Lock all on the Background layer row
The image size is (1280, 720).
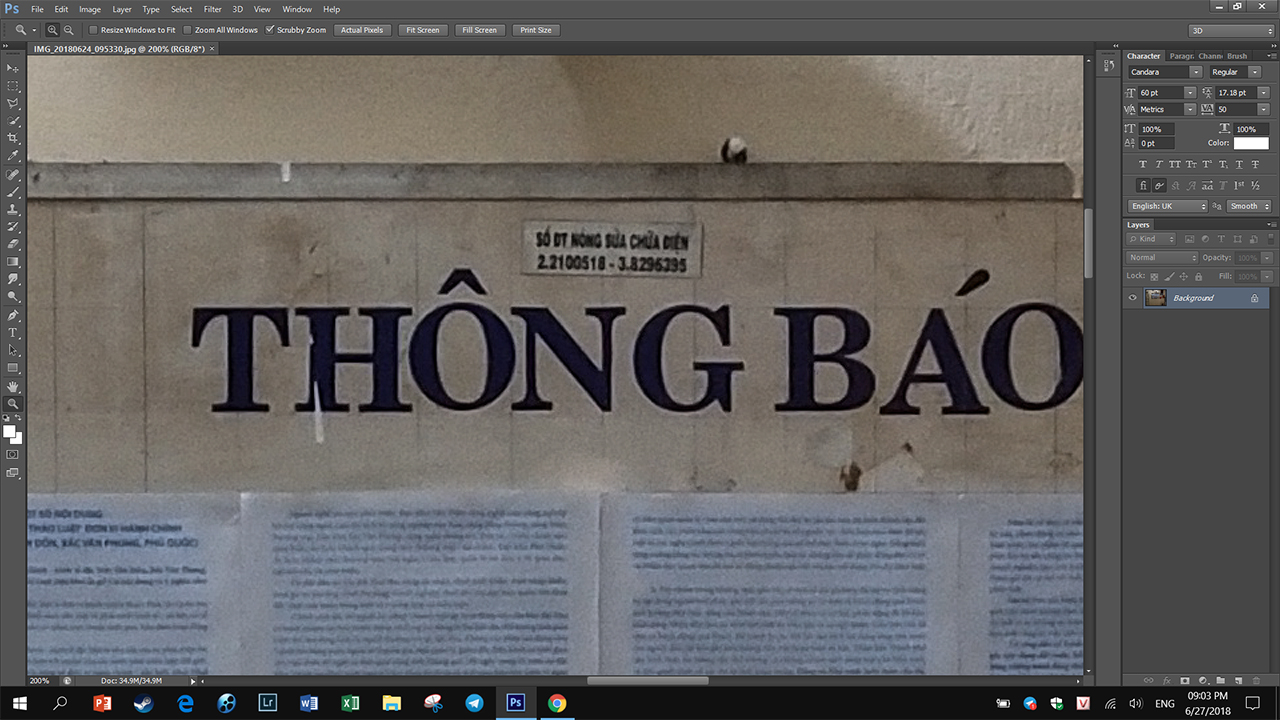point(1254,298)
